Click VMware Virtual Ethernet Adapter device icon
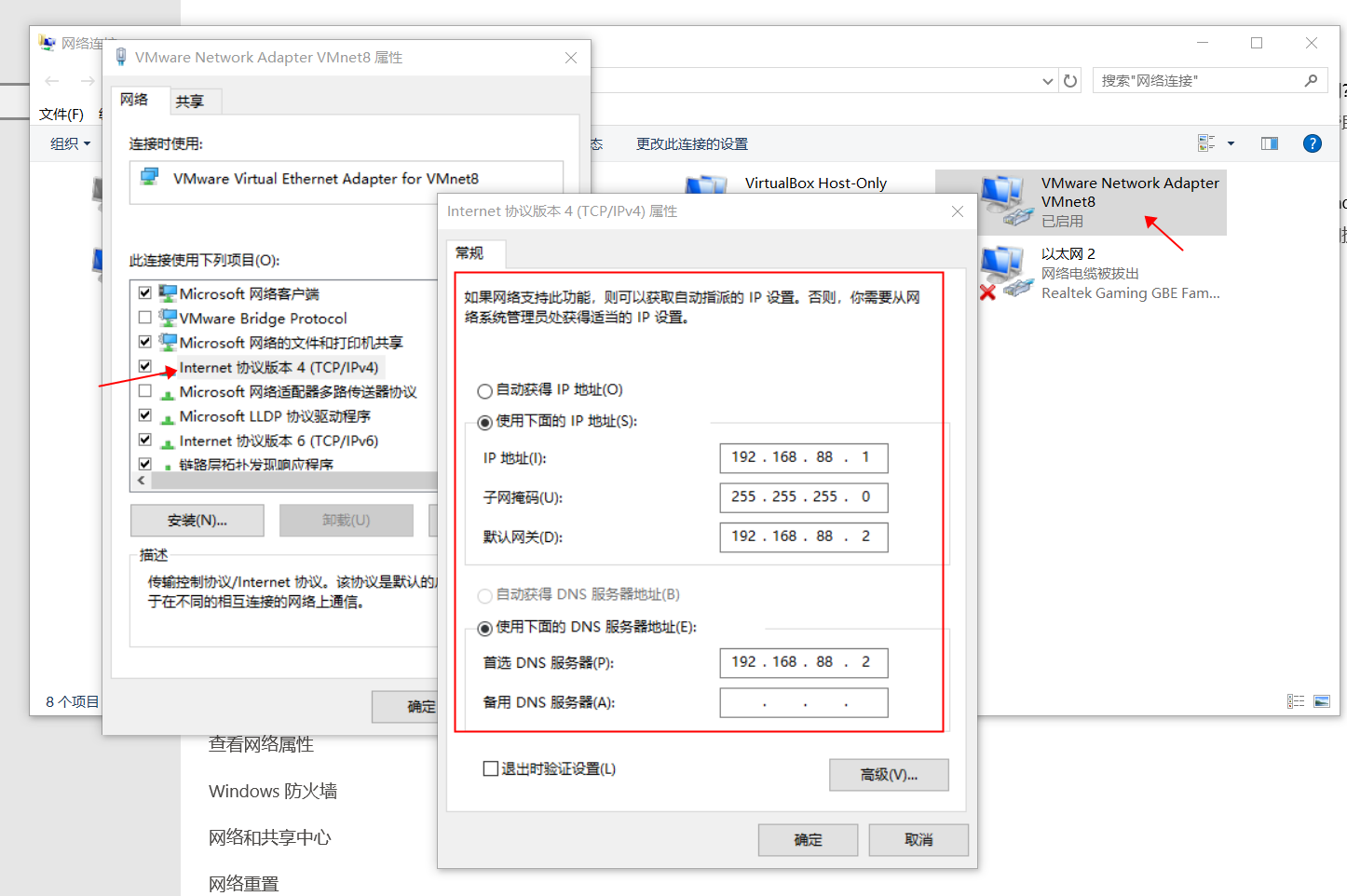 [x=150, y=177]
